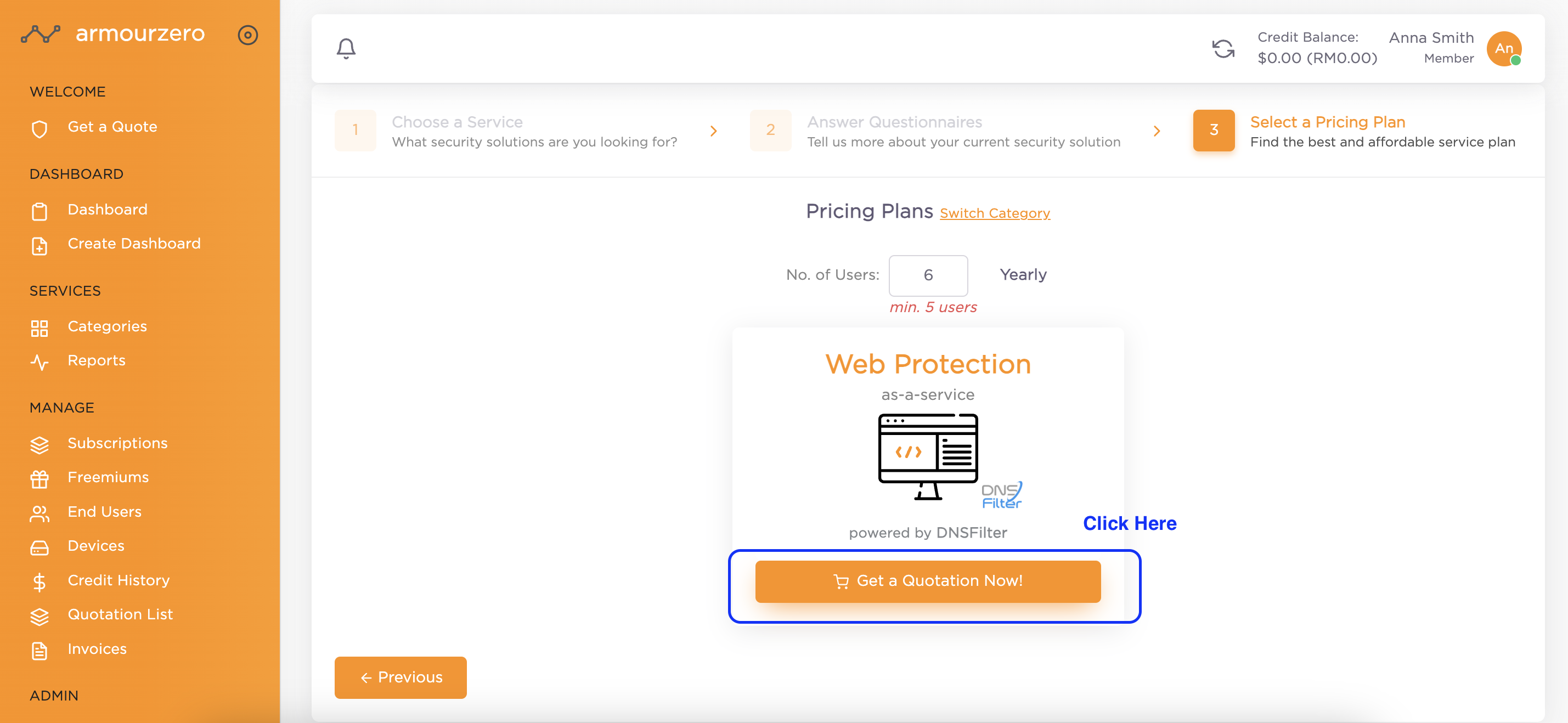
Task: Toggle sidebar with the circle icon
Action: pyautogui.click(x=248, y=35)
